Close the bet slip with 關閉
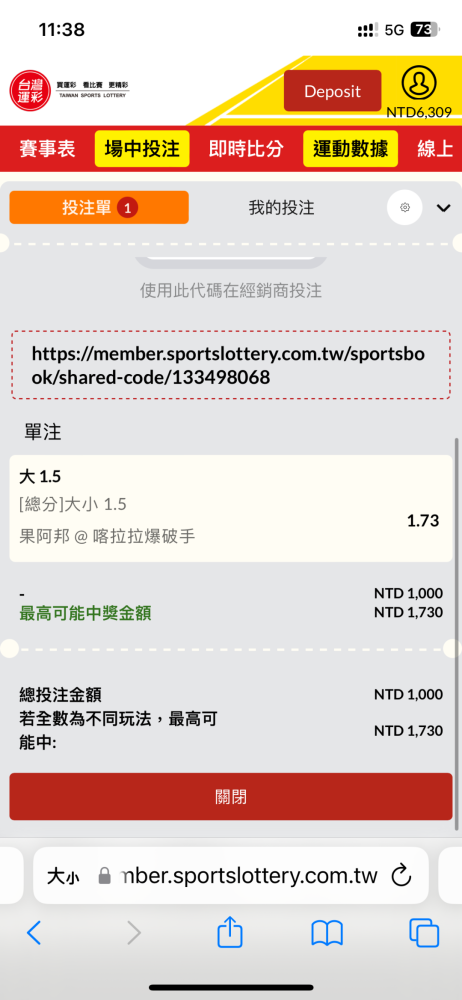The height and width of the screenshot is (1000, 462). point(230,797)
